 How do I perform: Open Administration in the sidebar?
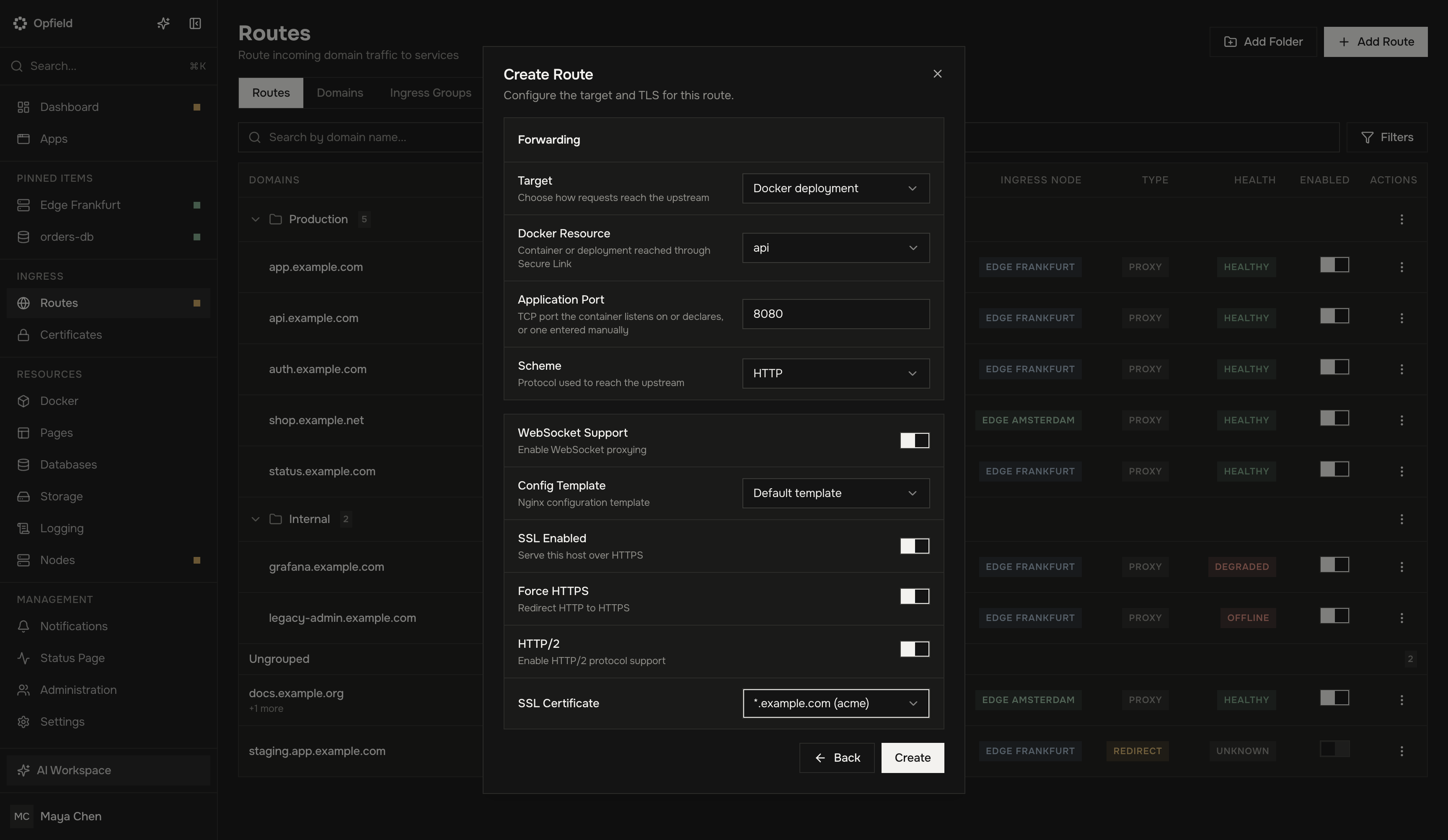tap(108, 690)
